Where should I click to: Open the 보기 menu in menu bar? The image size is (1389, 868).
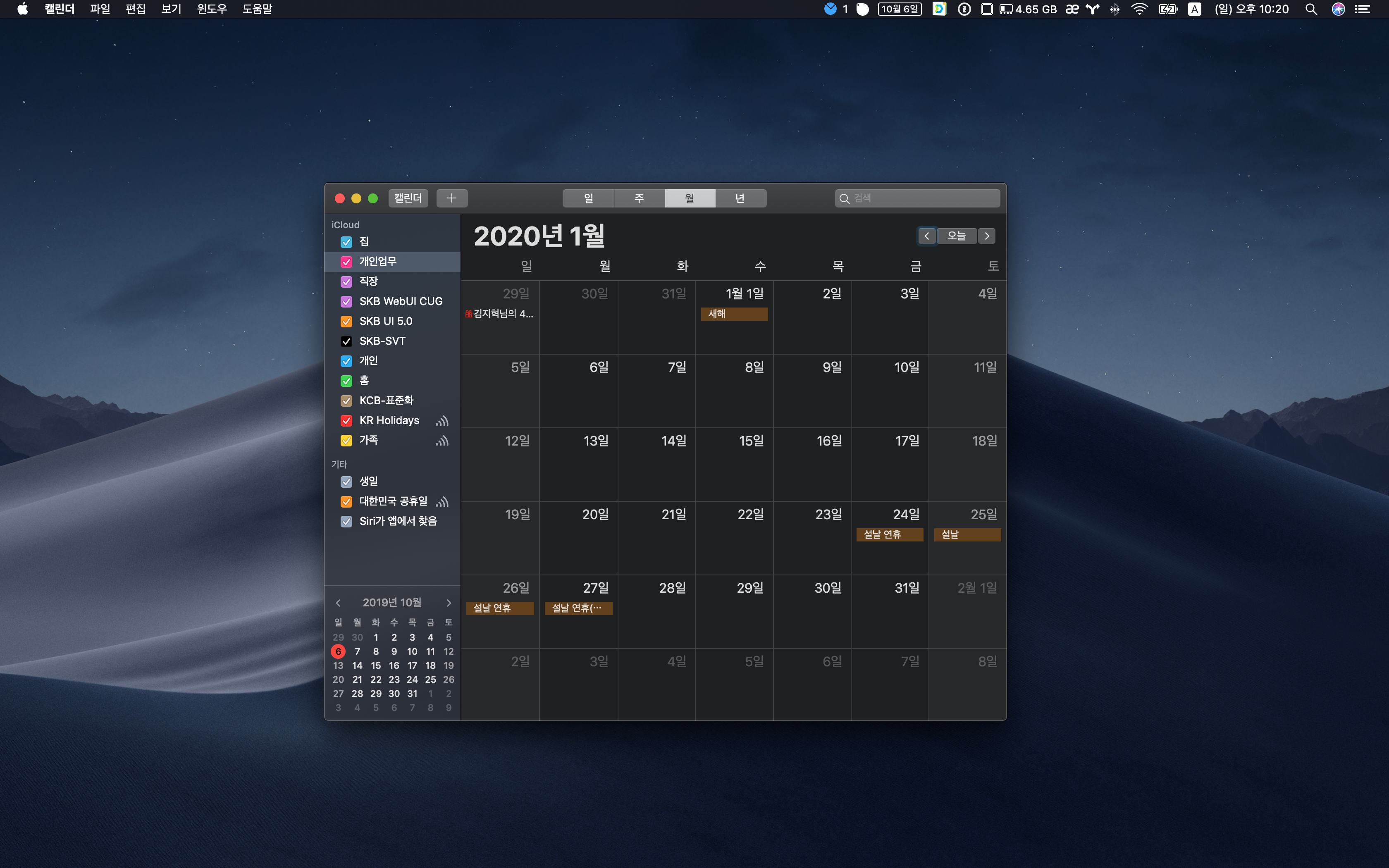click(171, 9)
